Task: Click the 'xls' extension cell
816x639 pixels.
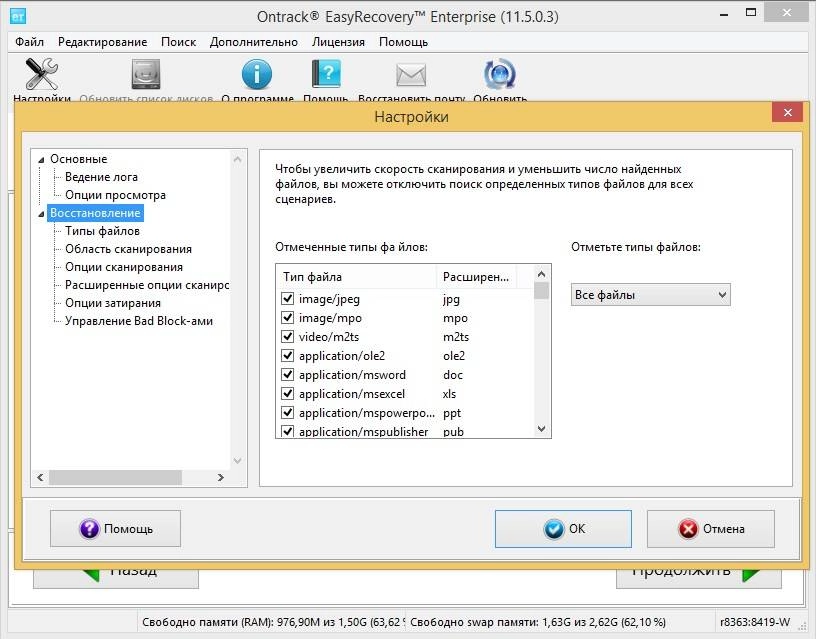Action: pos(449,394)
